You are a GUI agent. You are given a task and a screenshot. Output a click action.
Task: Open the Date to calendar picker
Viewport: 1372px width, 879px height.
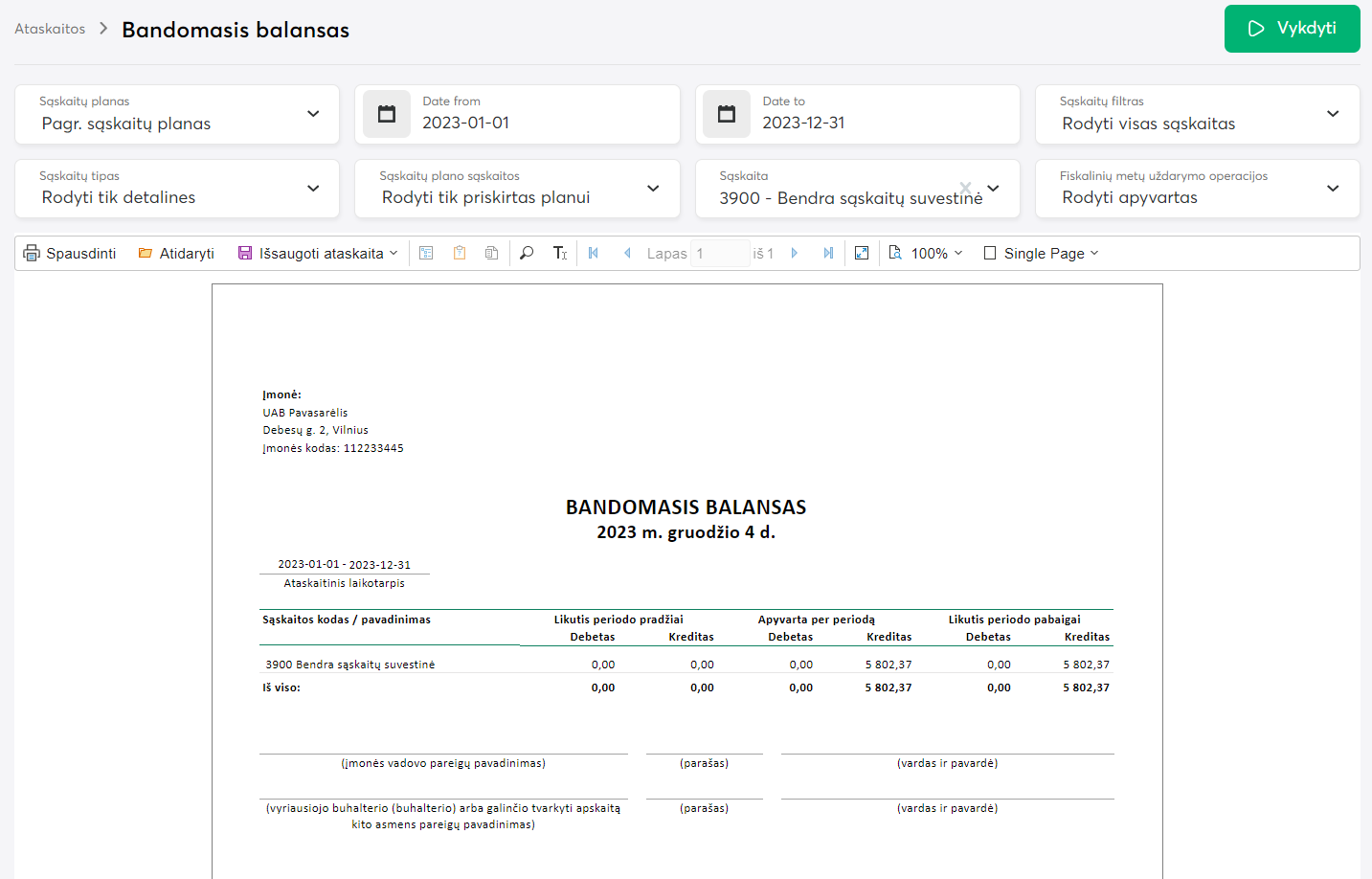pos(727,114)
